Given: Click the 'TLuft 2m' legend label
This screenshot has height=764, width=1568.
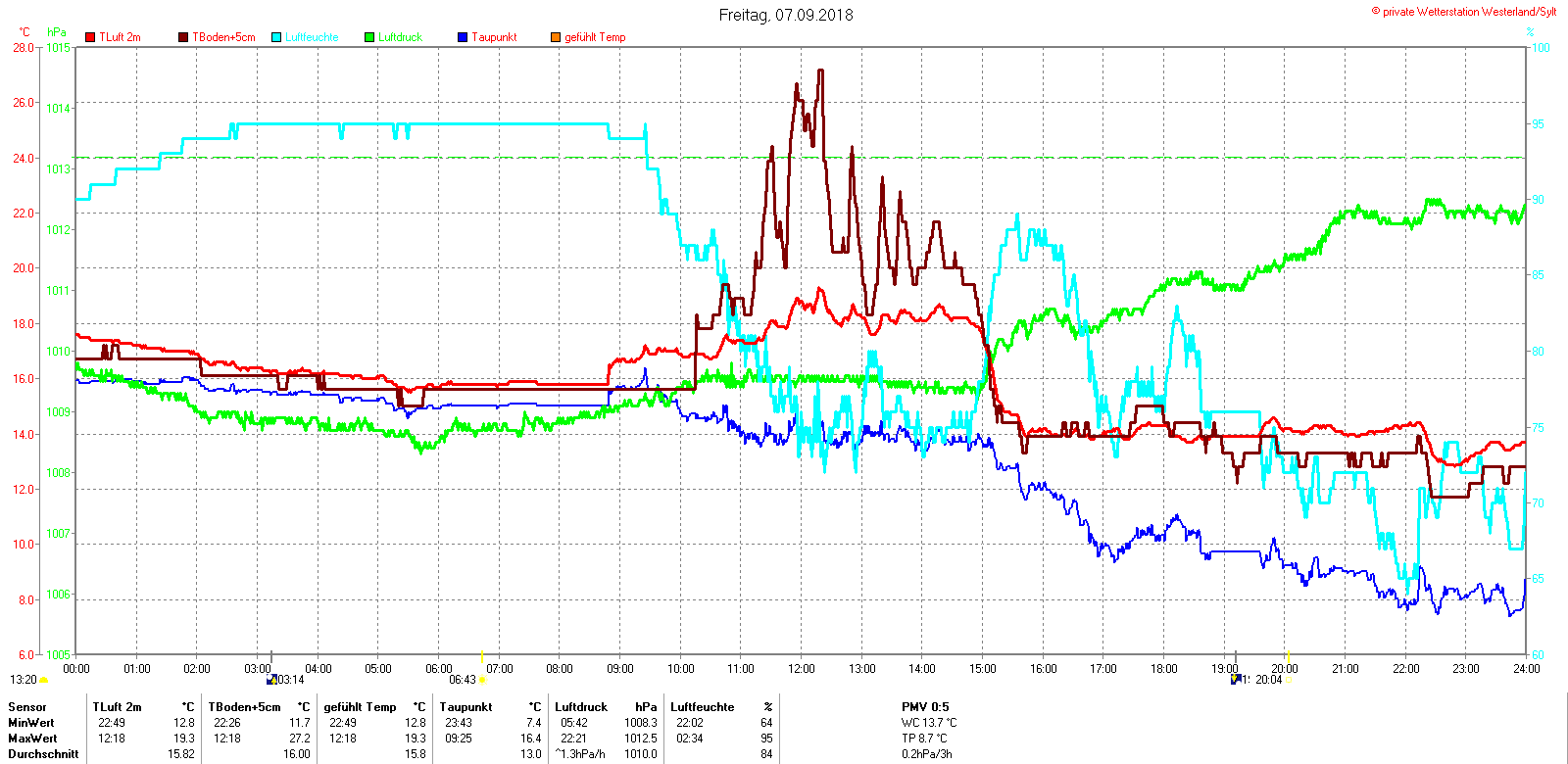Looking at the screenshot, I should click(120, 37).
